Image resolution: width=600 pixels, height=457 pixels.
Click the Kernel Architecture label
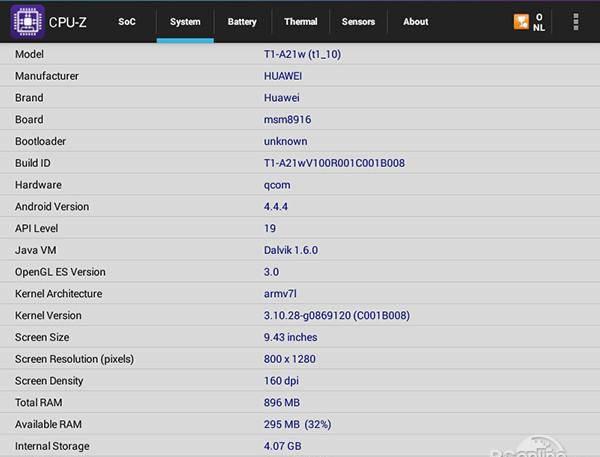tap(59, 294)
